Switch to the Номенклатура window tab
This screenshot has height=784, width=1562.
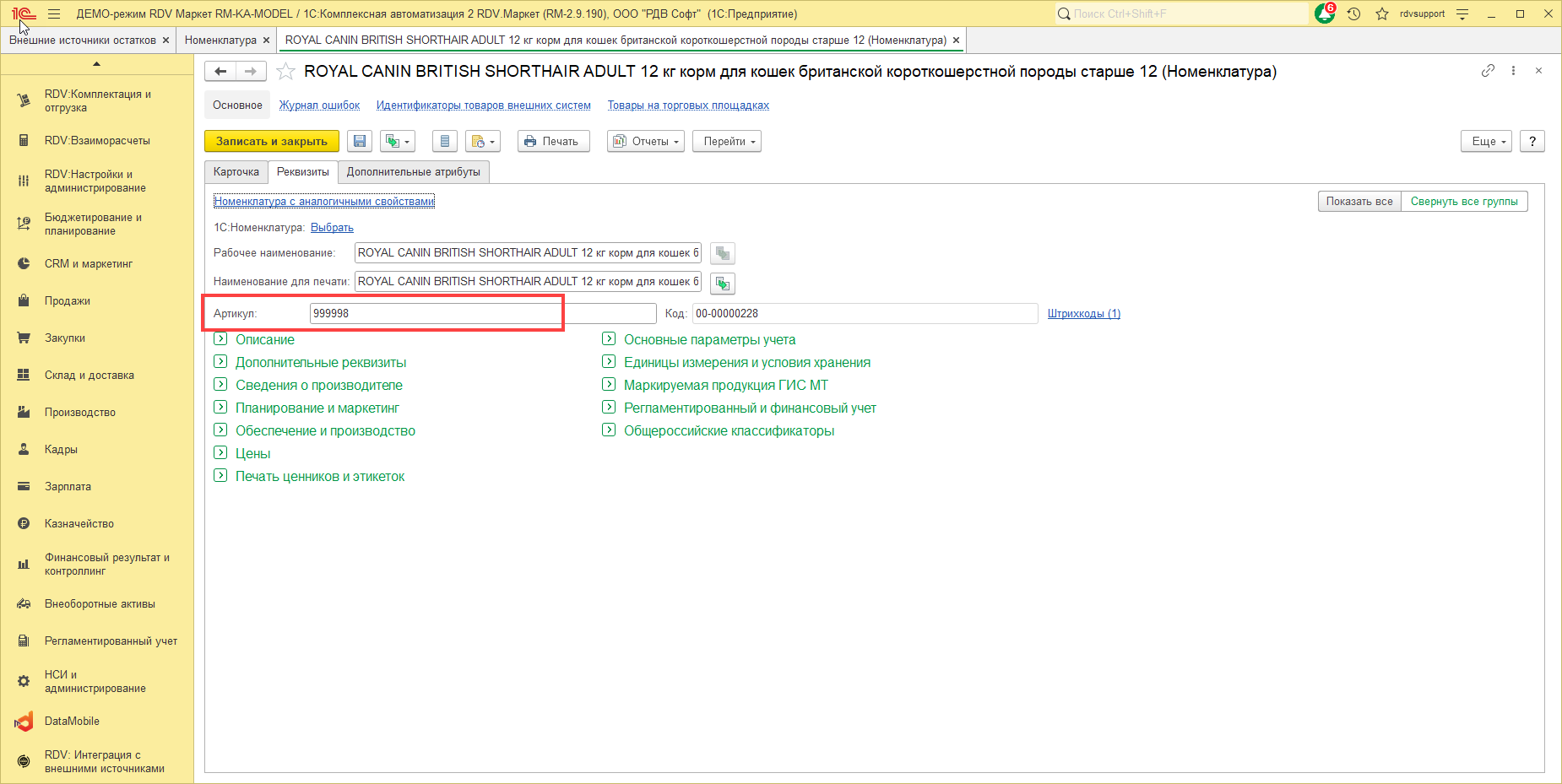point(220,41)
